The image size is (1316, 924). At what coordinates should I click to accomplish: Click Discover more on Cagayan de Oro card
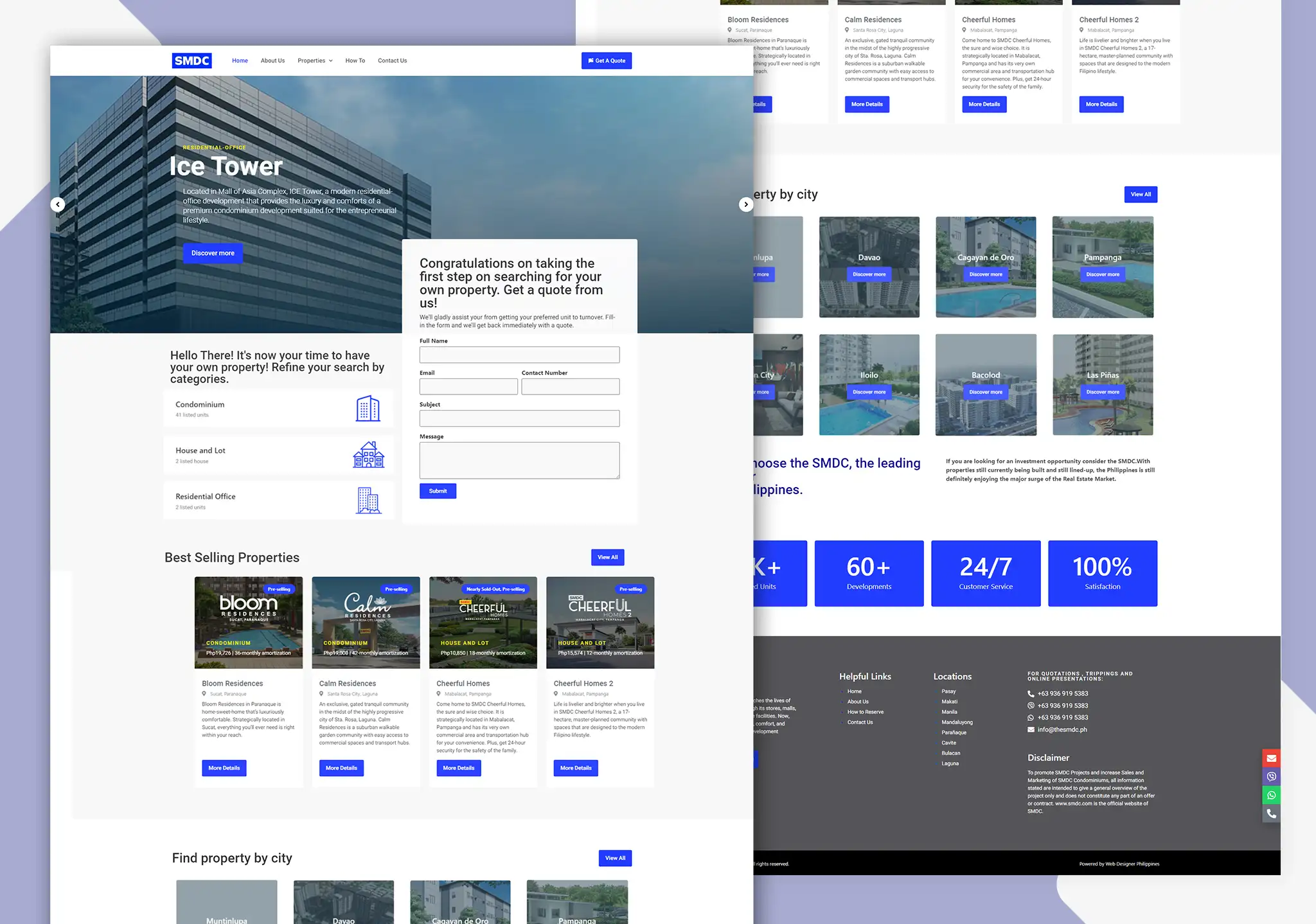(x=986, y=274)
